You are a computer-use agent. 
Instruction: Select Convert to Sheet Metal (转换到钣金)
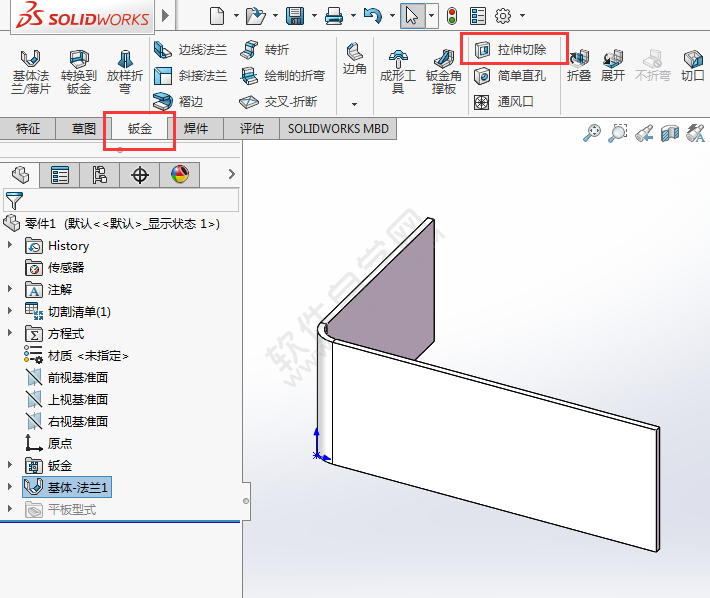point(79,72)
